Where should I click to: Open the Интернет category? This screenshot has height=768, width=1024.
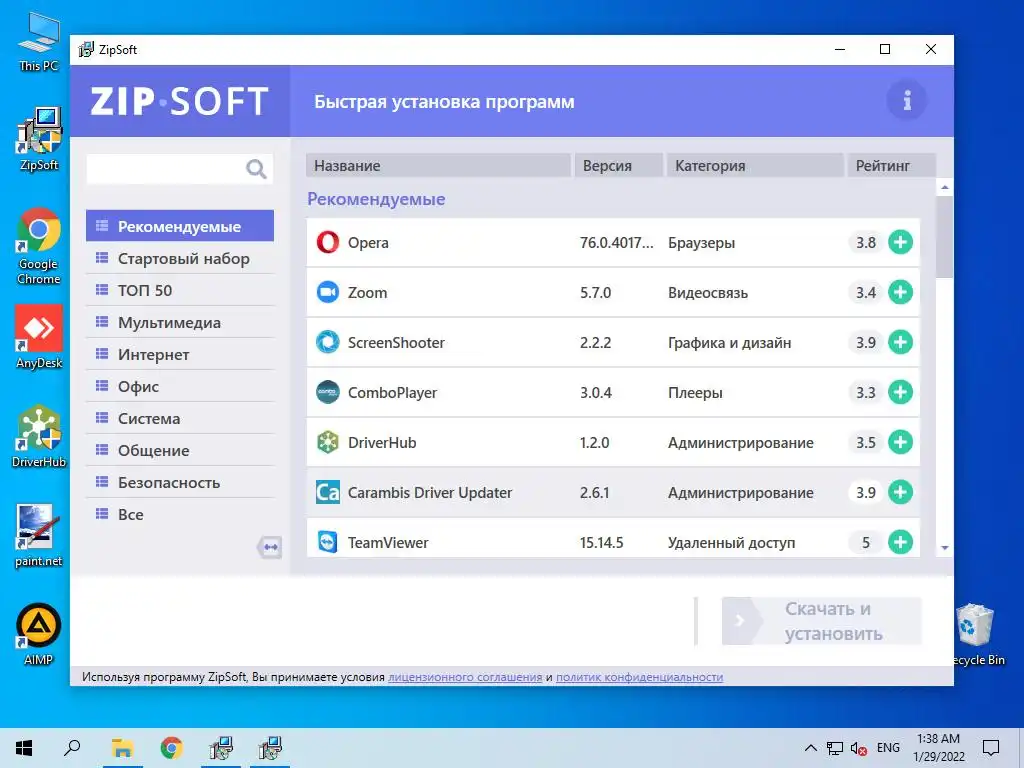tap(180, 354)
